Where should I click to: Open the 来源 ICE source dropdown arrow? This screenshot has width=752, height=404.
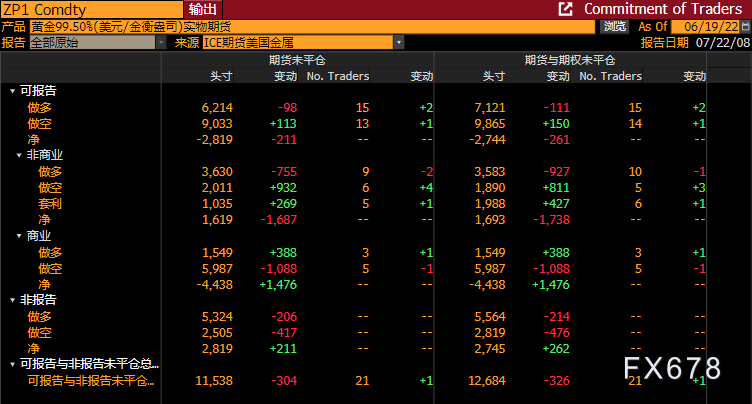[399, 43]
